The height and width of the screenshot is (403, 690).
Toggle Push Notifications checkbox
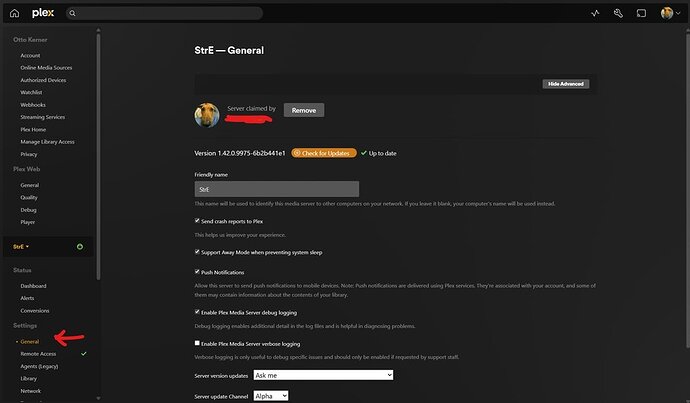point(197,271)
